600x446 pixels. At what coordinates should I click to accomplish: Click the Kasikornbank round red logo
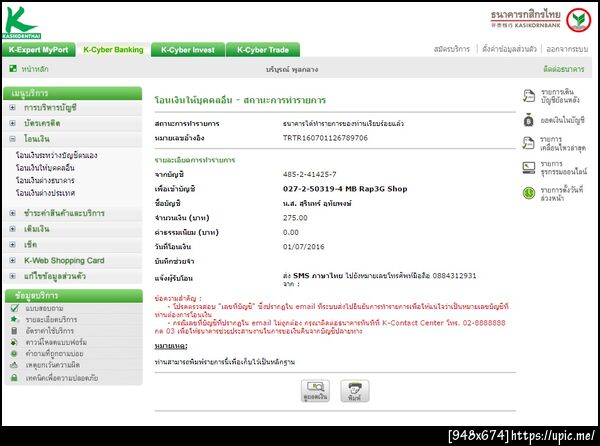click(579, 20)
